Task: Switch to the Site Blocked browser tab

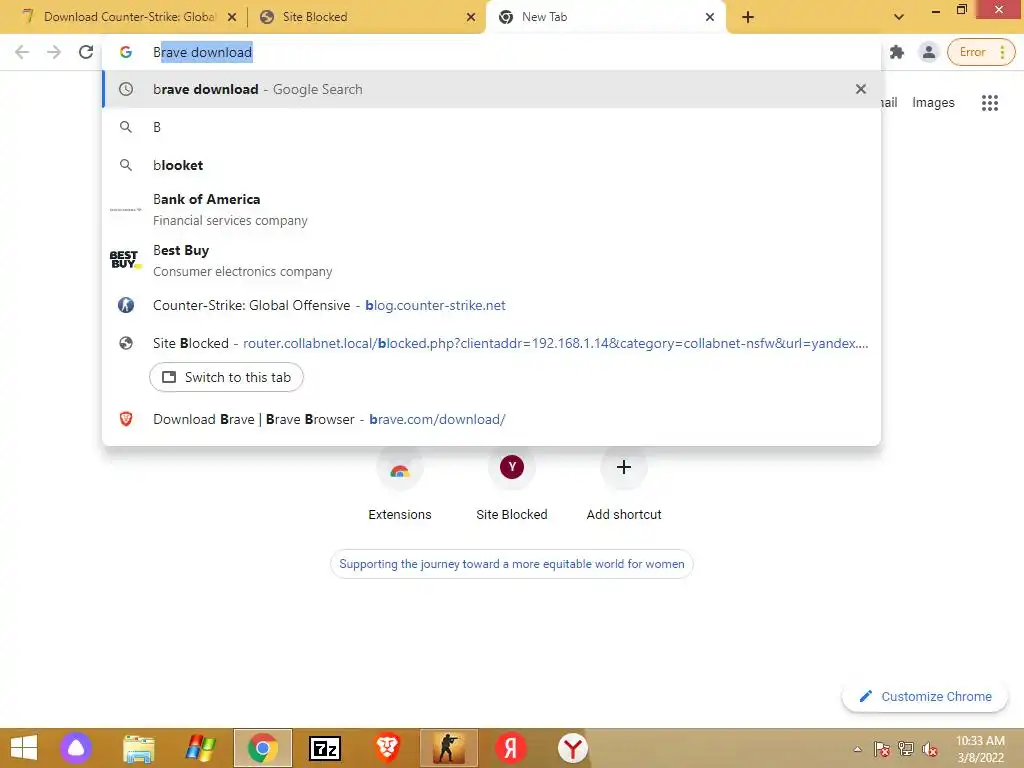Action: click(x=366, y=17)
